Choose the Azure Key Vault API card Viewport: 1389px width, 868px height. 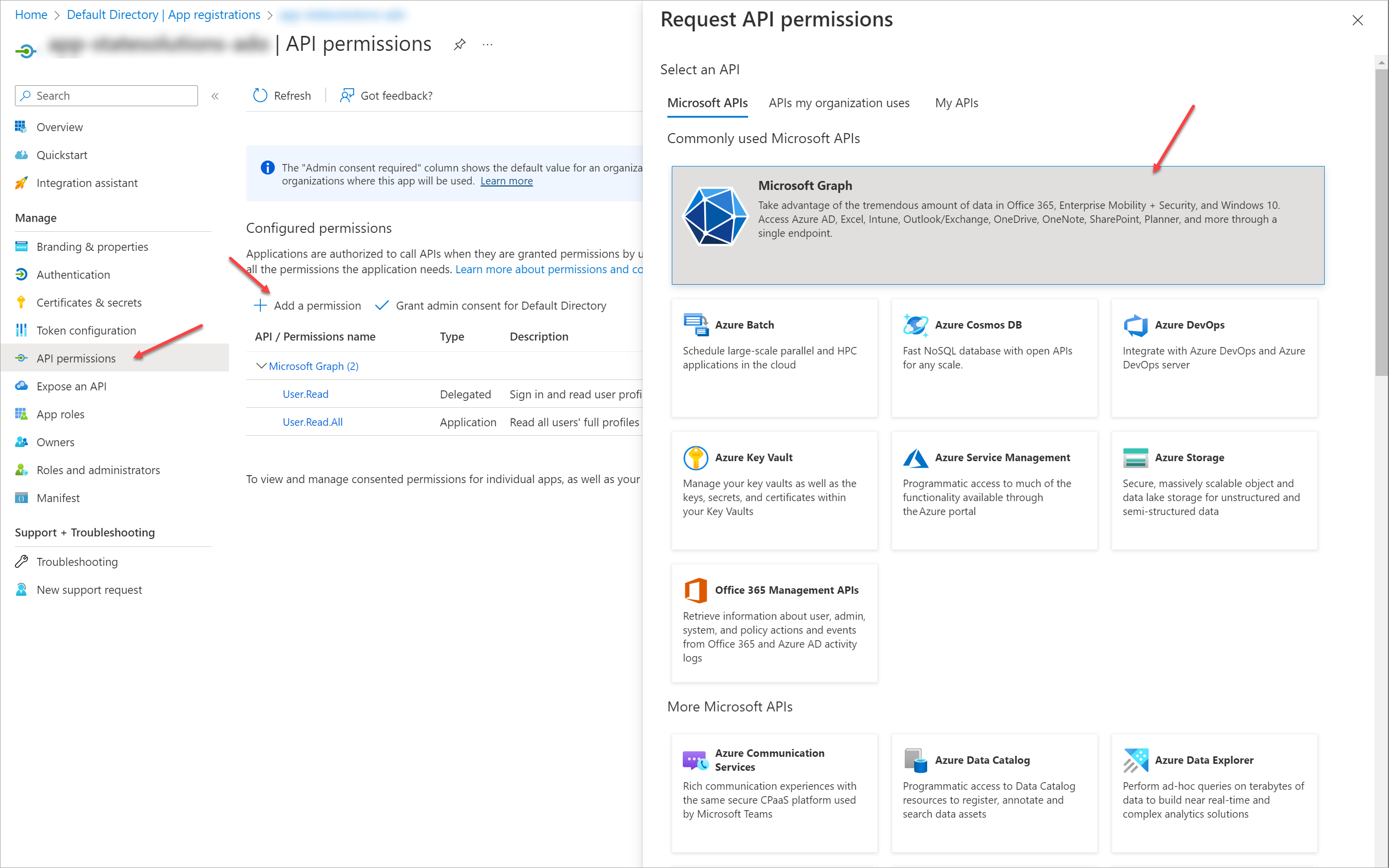click(x=774, y=490)
